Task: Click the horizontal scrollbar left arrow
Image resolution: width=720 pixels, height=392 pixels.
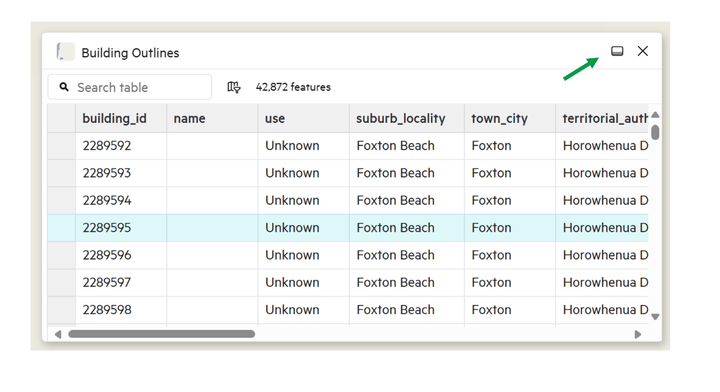Action: 58,334
